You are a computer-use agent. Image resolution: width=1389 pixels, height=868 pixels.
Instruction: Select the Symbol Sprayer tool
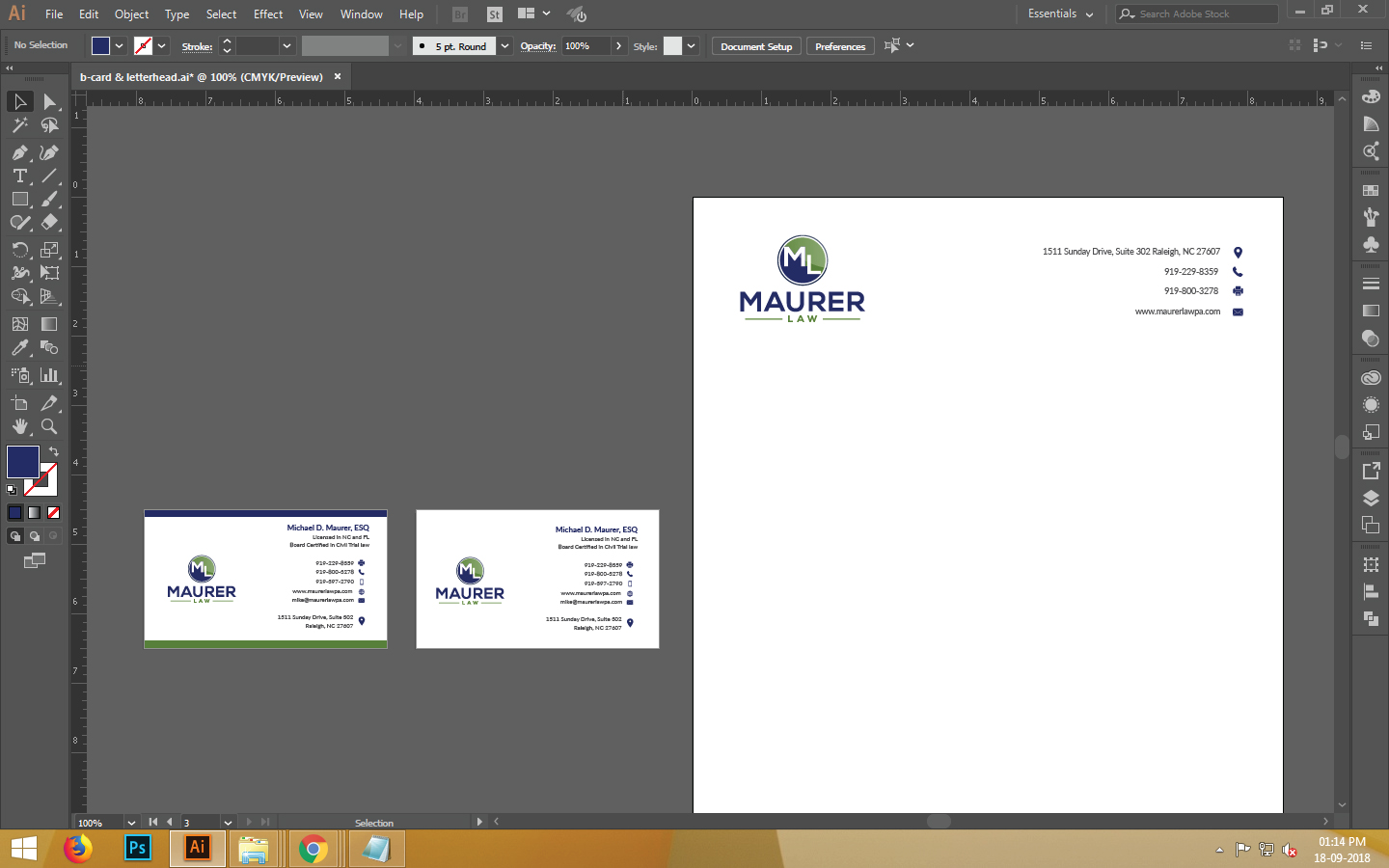(x=20, y=375)
